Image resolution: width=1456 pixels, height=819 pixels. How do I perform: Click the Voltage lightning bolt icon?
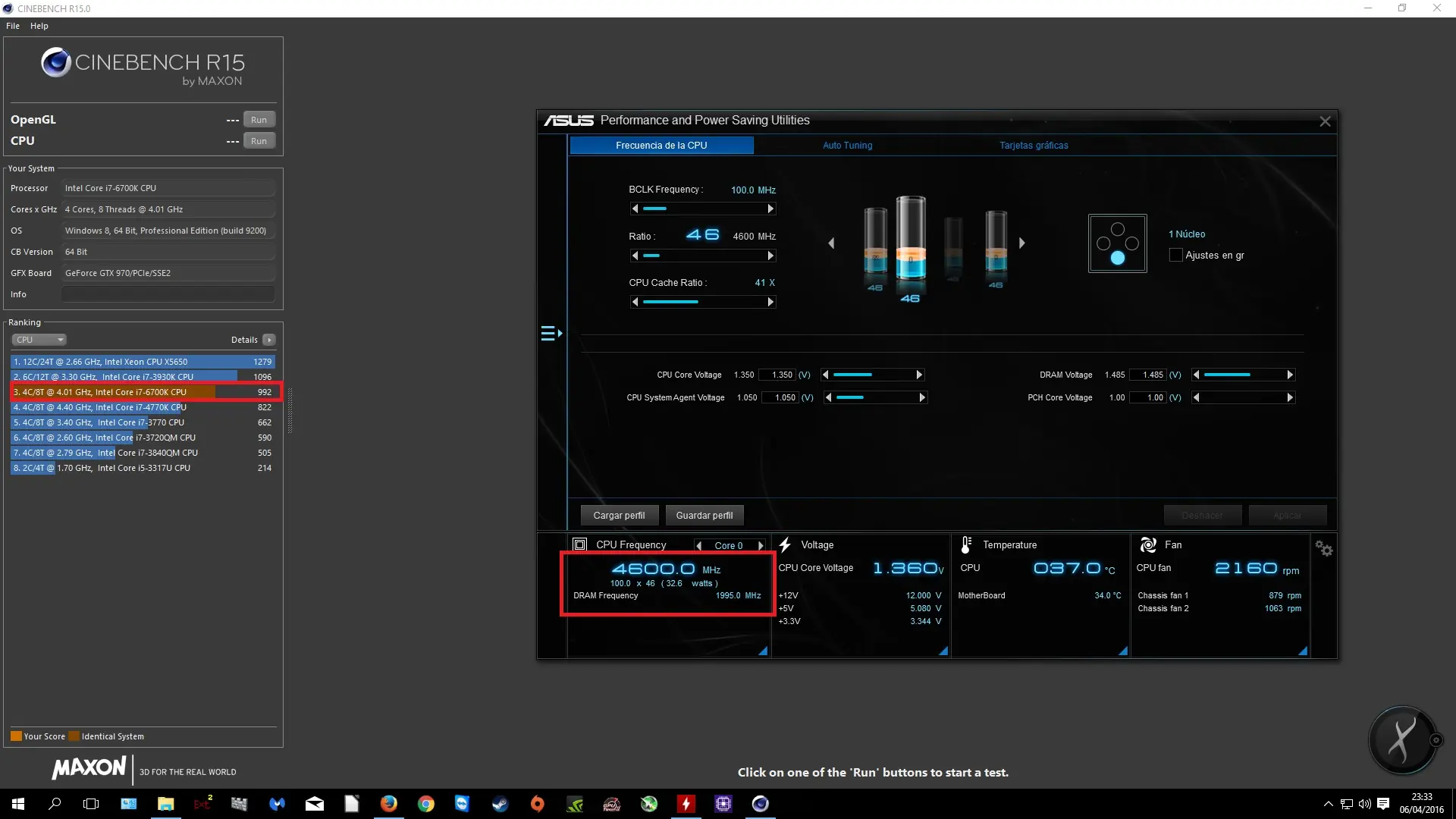click(785, 544)
